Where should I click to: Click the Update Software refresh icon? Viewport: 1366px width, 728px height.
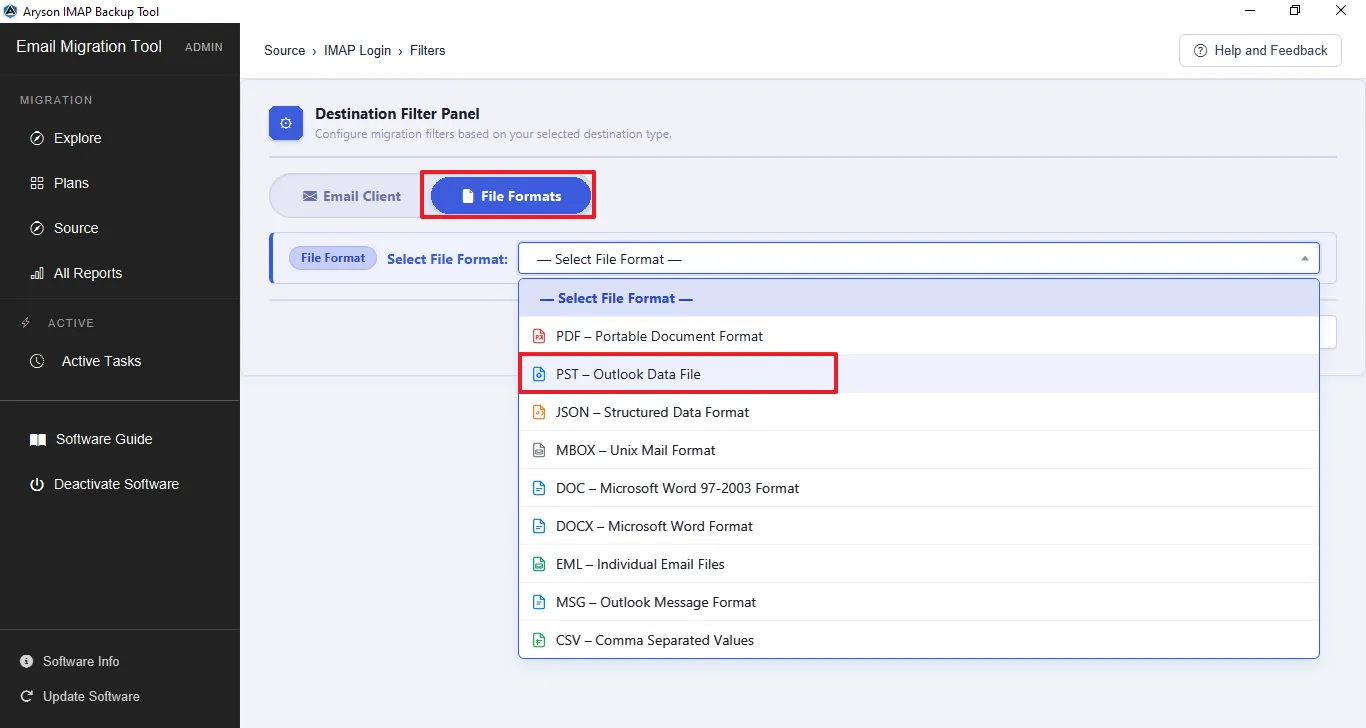tap(26, 696)
